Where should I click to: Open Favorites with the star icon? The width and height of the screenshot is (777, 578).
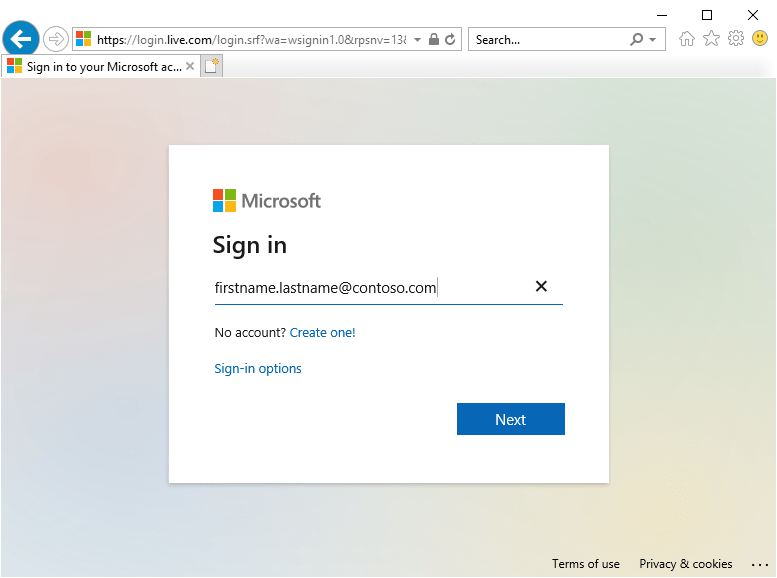pyautogui.click(x=711, y=39)
